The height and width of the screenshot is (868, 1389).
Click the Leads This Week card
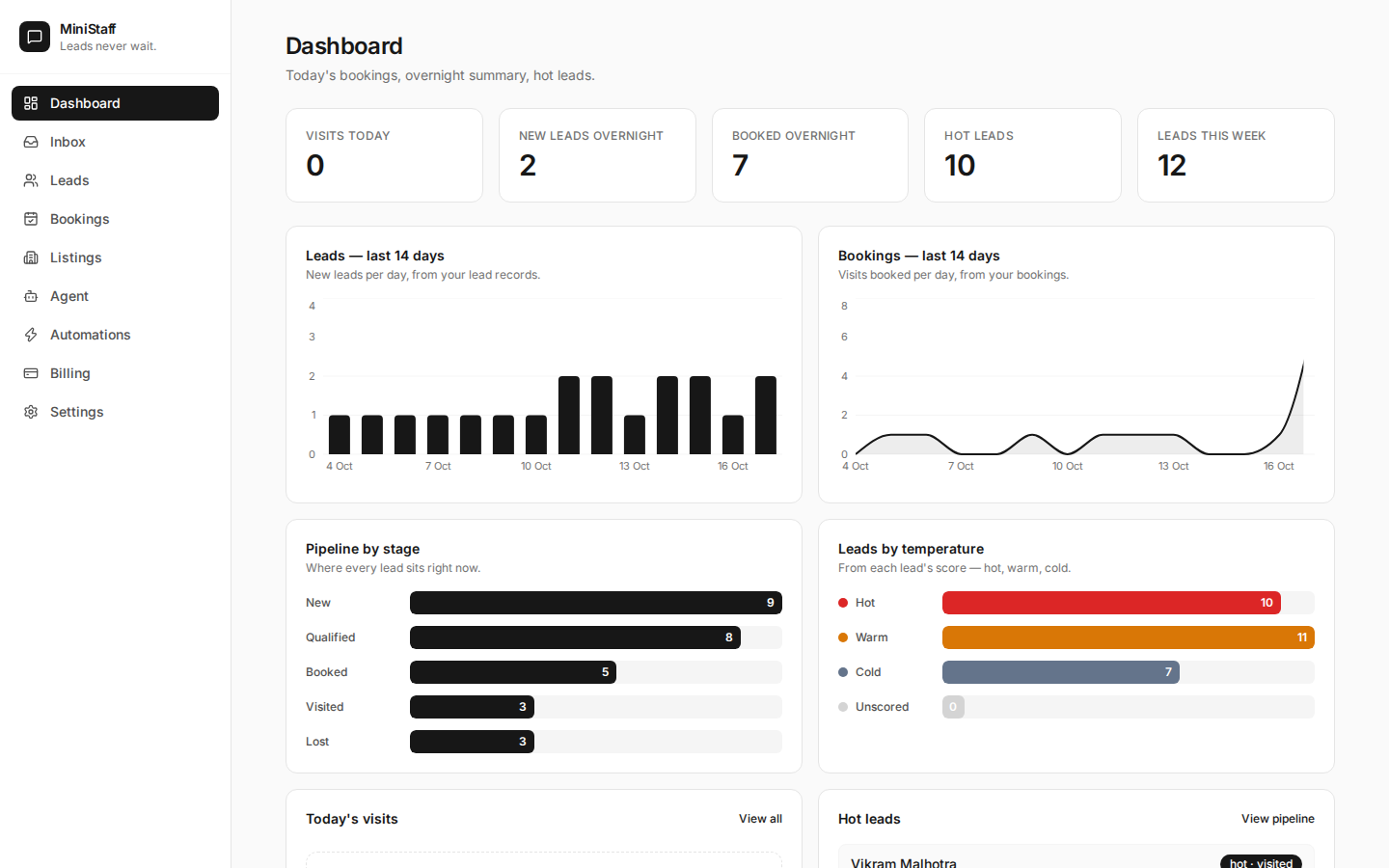(x=1236, y=155)
